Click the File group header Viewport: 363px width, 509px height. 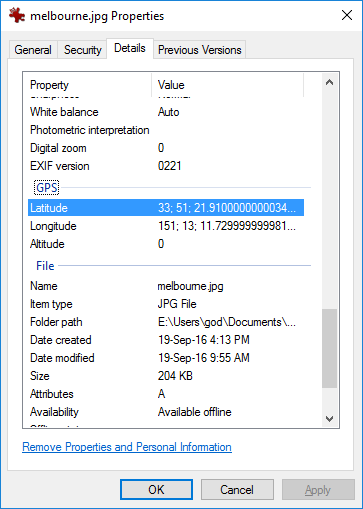pyautogui.click(x=45, y=266)
